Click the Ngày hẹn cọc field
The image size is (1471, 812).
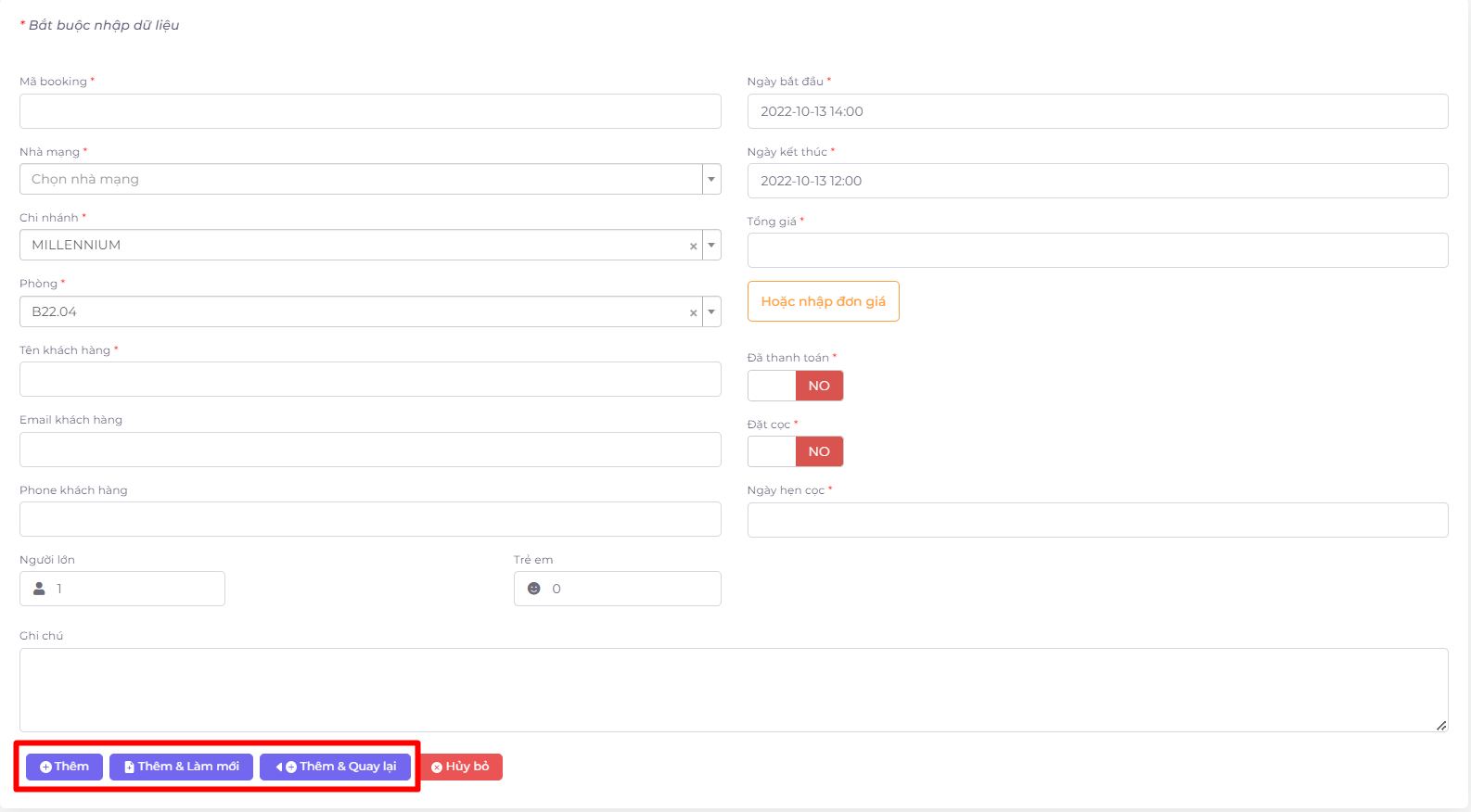tap(1097, 520)
